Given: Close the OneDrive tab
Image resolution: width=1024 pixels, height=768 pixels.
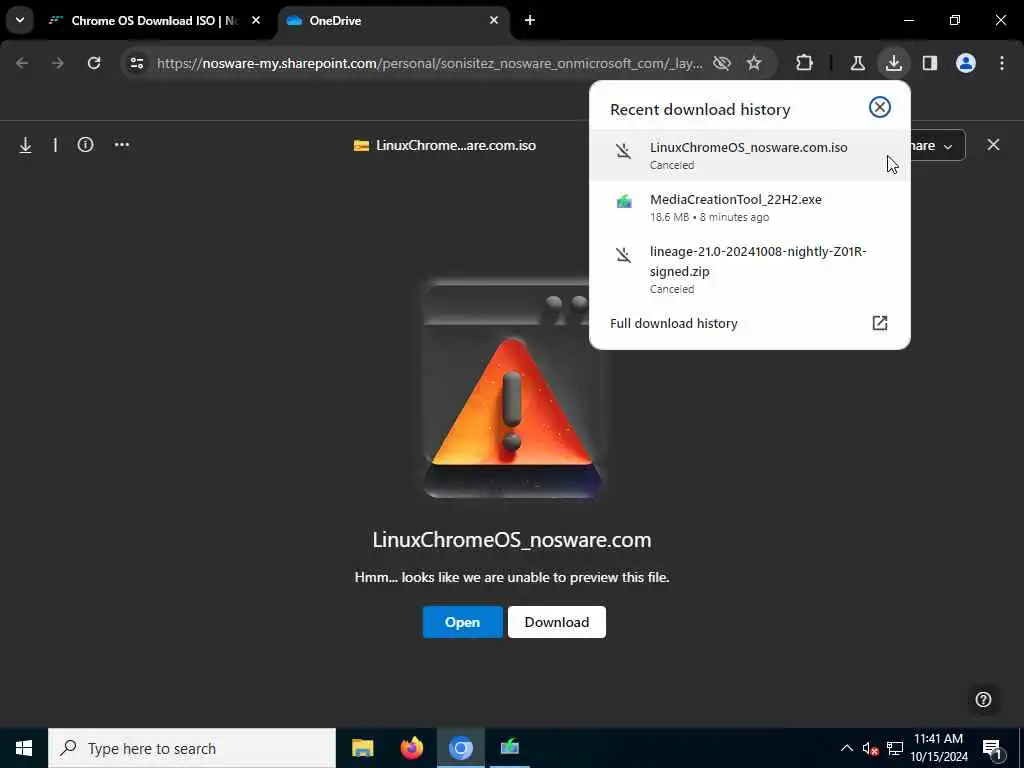Looking at the screenshot, I should coord(494,20).
